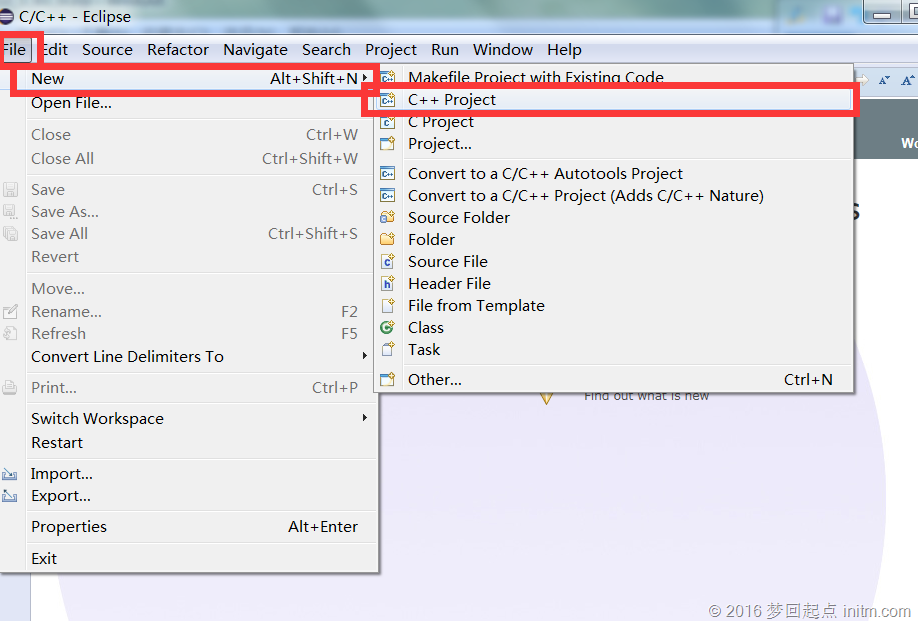Click the Export icon
Image resolution: width=918 pixels, height=621 pixels.
[x=10, y=496]
